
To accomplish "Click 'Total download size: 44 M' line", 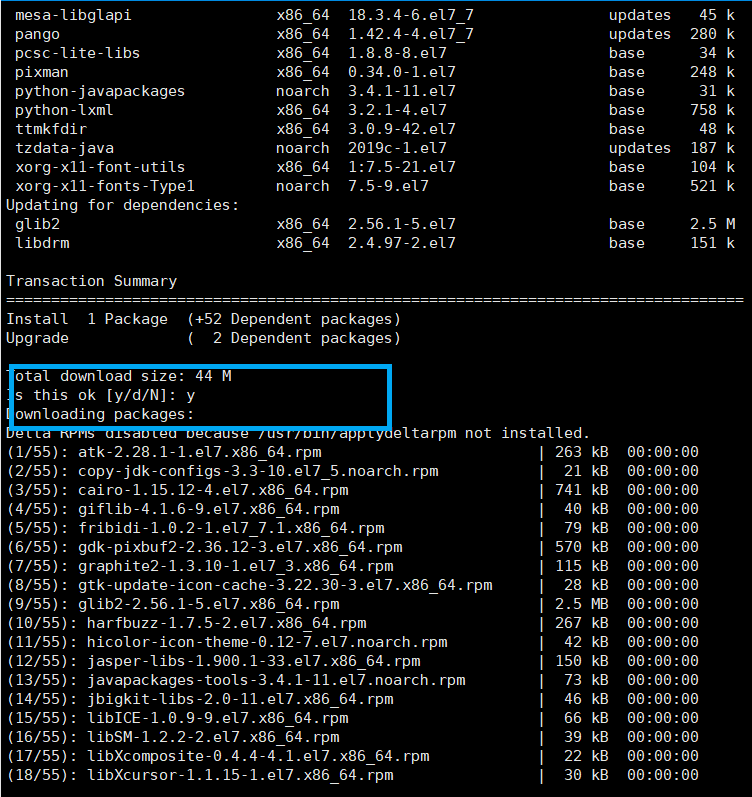I will (119, 377).
